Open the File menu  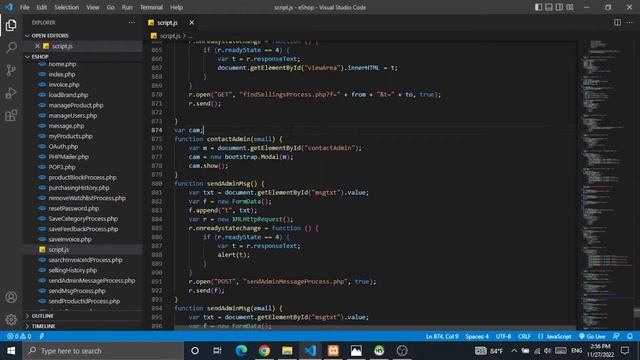[x=24, y=7]
